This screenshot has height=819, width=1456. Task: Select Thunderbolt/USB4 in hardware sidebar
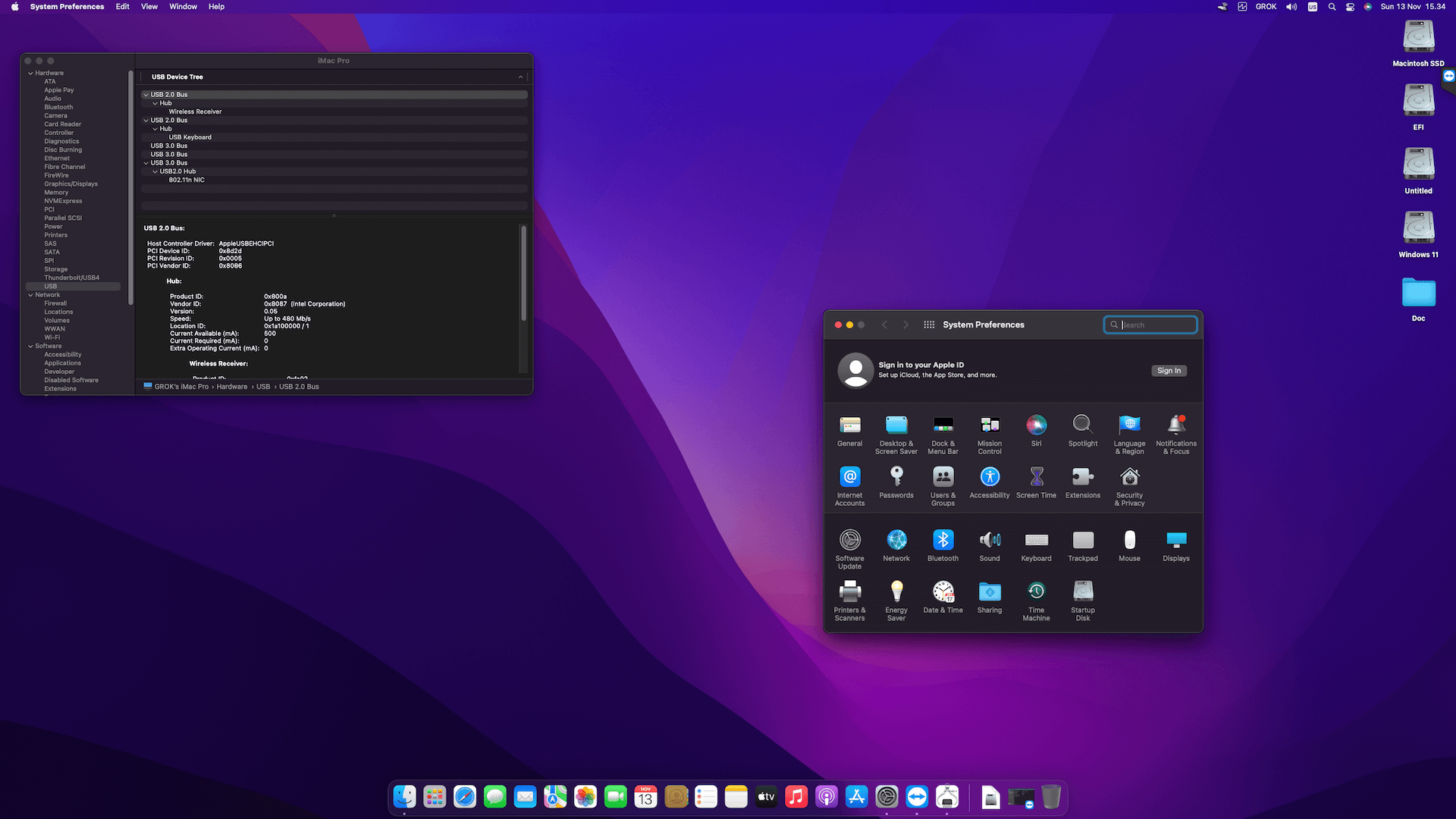(x=71, y=278)
